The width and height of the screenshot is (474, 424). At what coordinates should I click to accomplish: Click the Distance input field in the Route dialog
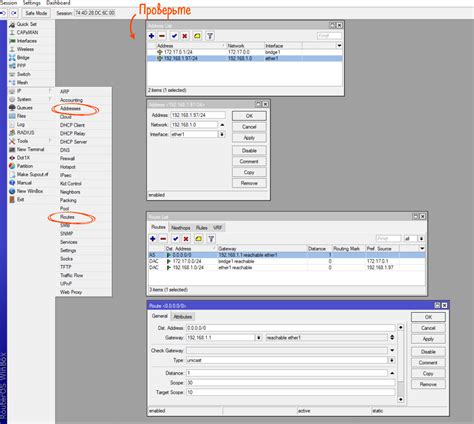coord(287,373)
